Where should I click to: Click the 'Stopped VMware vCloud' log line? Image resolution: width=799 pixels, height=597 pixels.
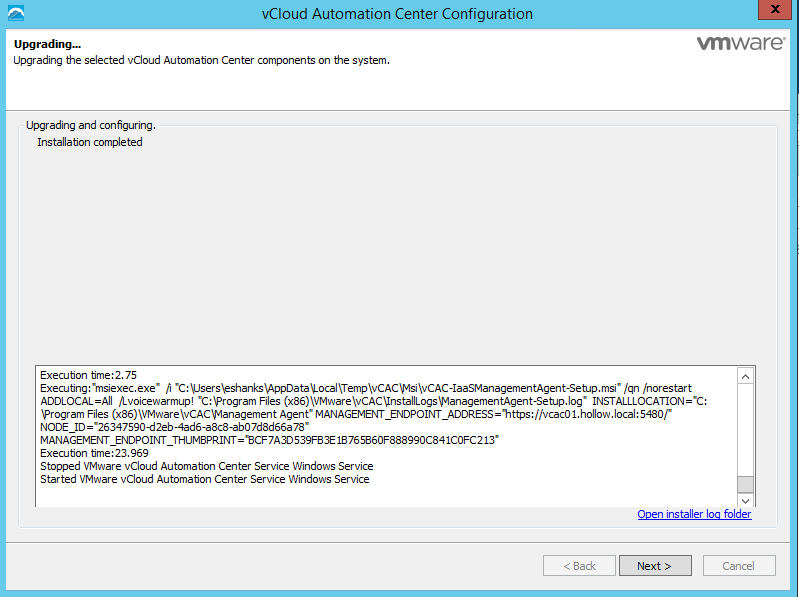[206, 466]
